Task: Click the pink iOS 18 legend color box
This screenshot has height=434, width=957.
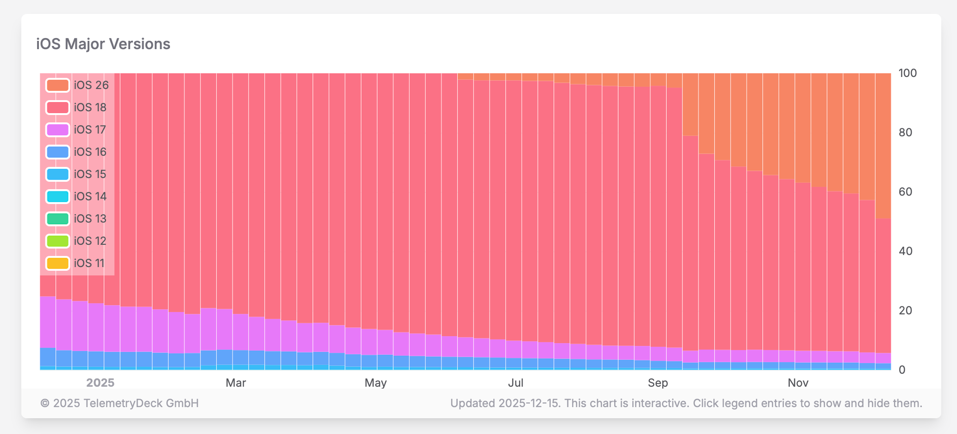Action: [x=57, y=108]
